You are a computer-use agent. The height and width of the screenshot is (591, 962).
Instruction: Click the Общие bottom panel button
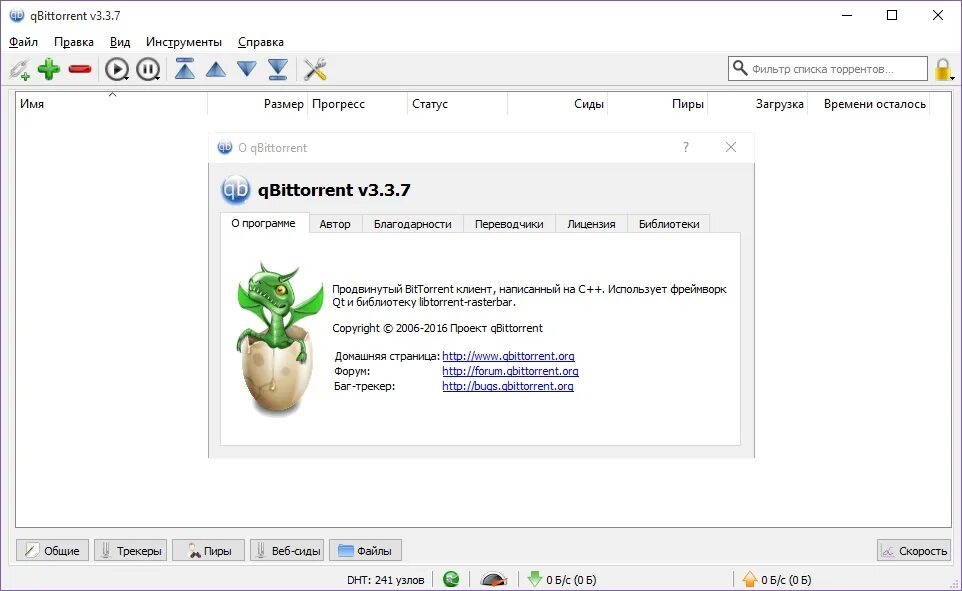point(52,550)
